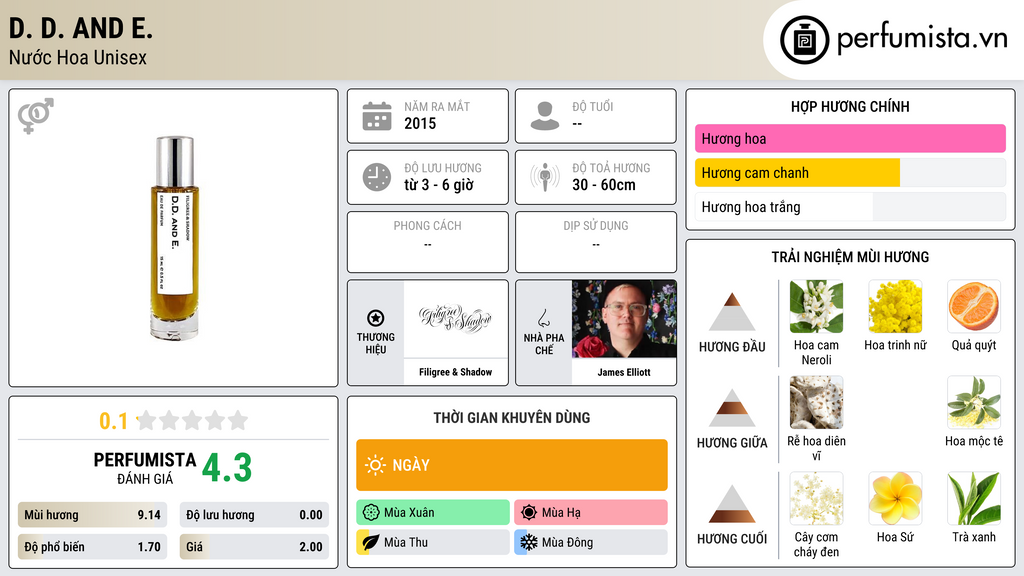Click the yellow Hương cam chanh accord bar

coord(850,173)
